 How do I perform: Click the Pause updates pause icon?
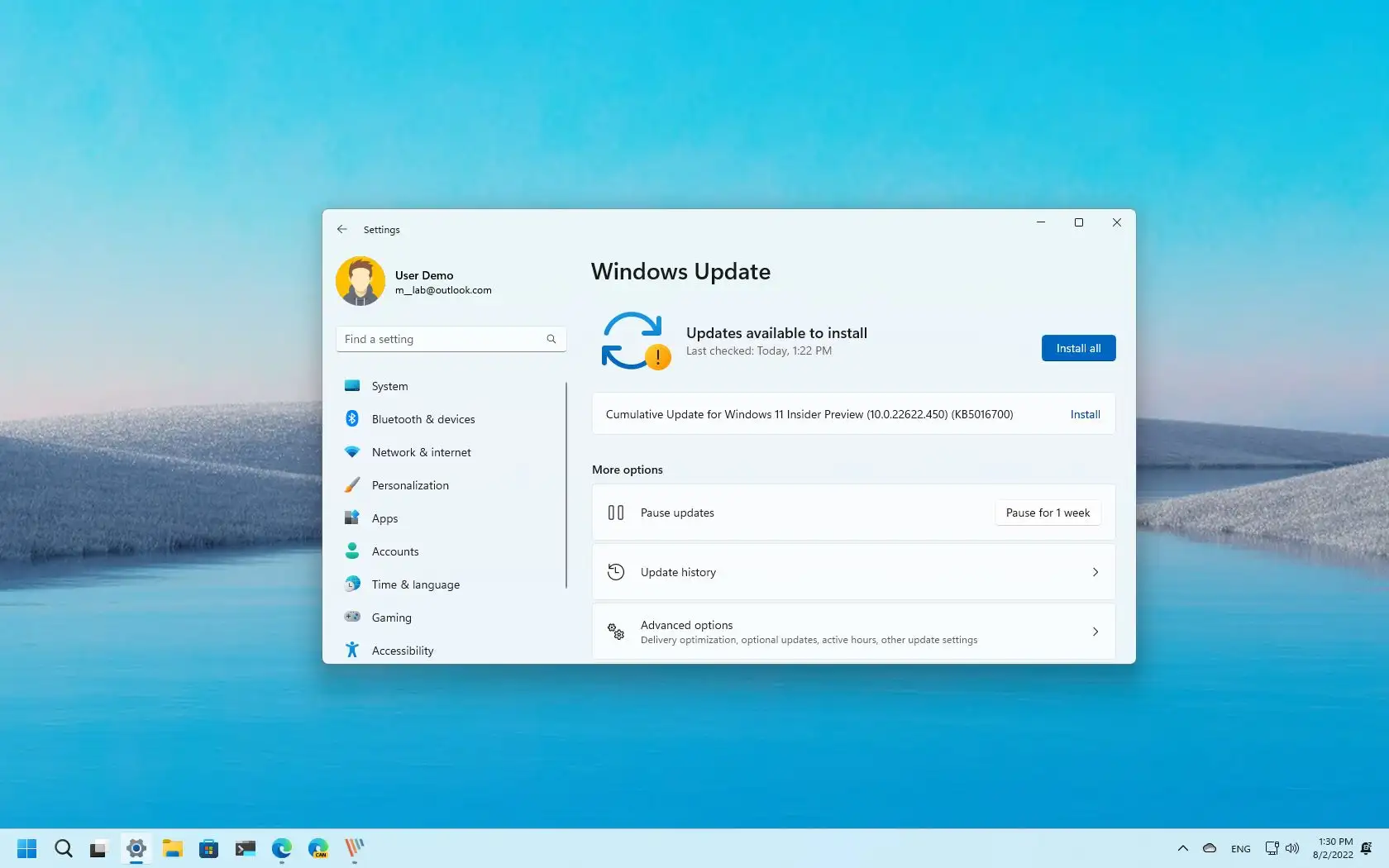[616, 513]
